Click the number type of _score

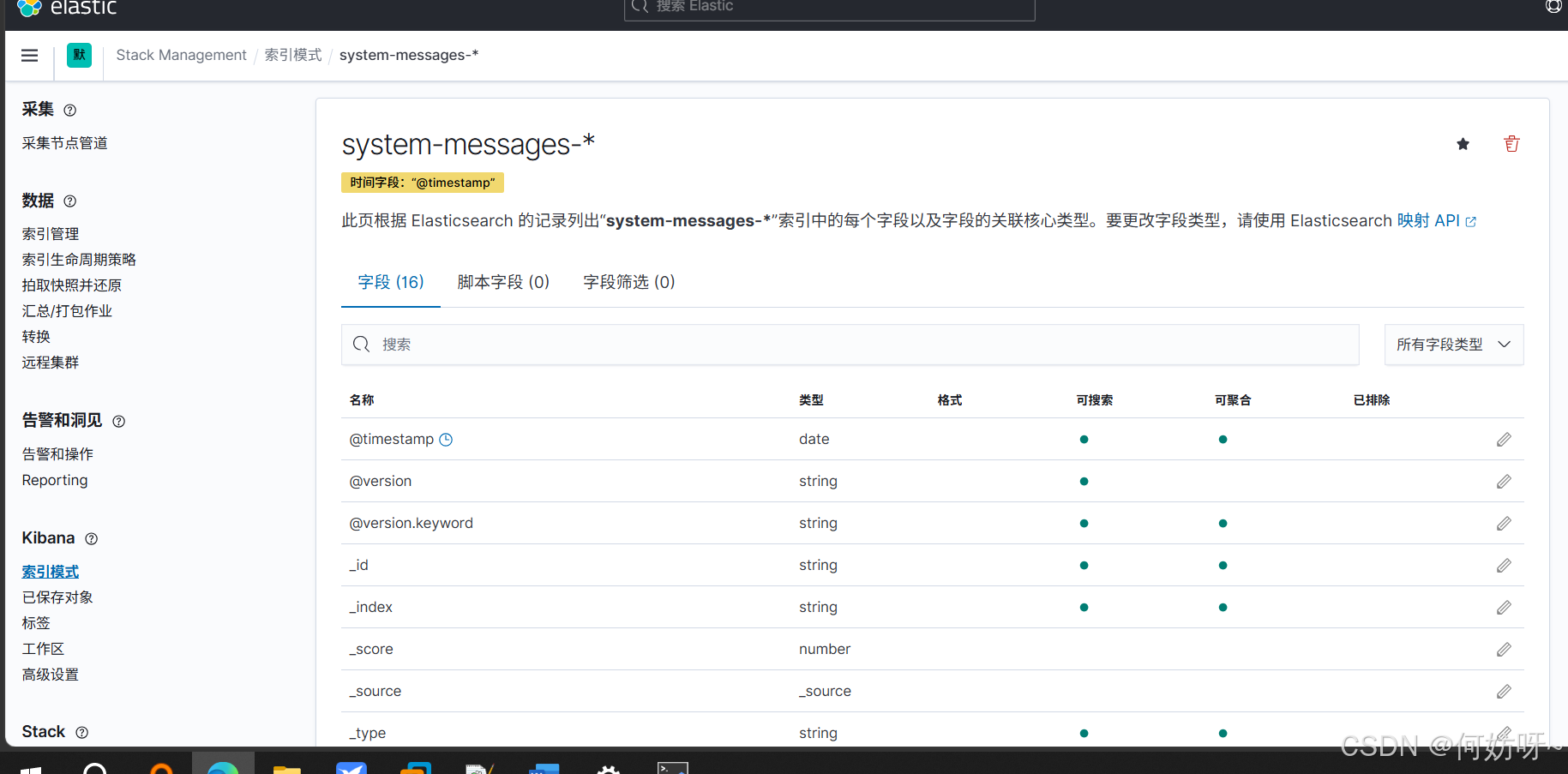point(825,650)
